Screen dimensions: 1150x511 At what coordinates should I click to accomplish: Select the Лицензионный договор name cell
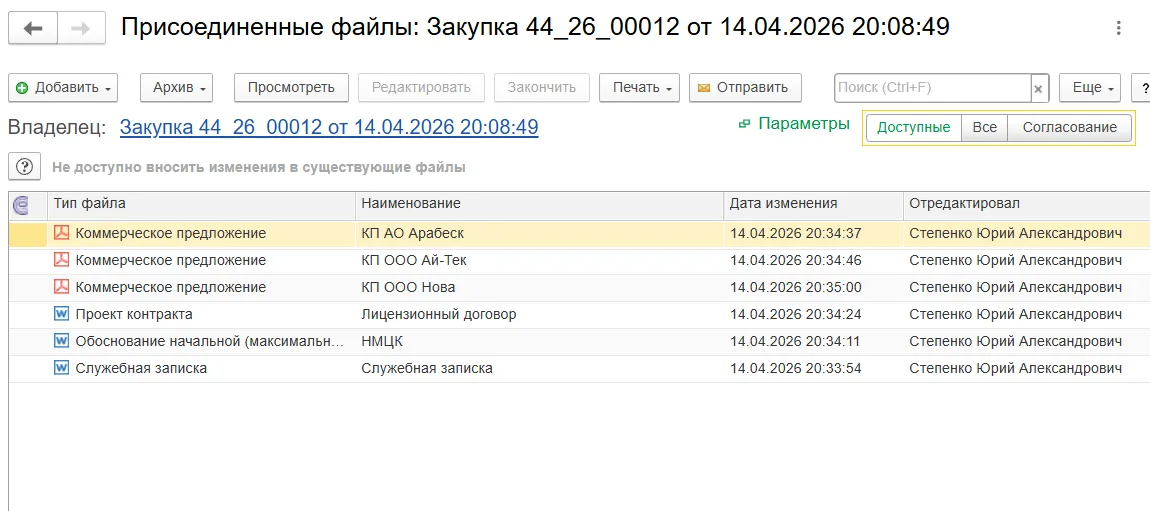(540, 315)
